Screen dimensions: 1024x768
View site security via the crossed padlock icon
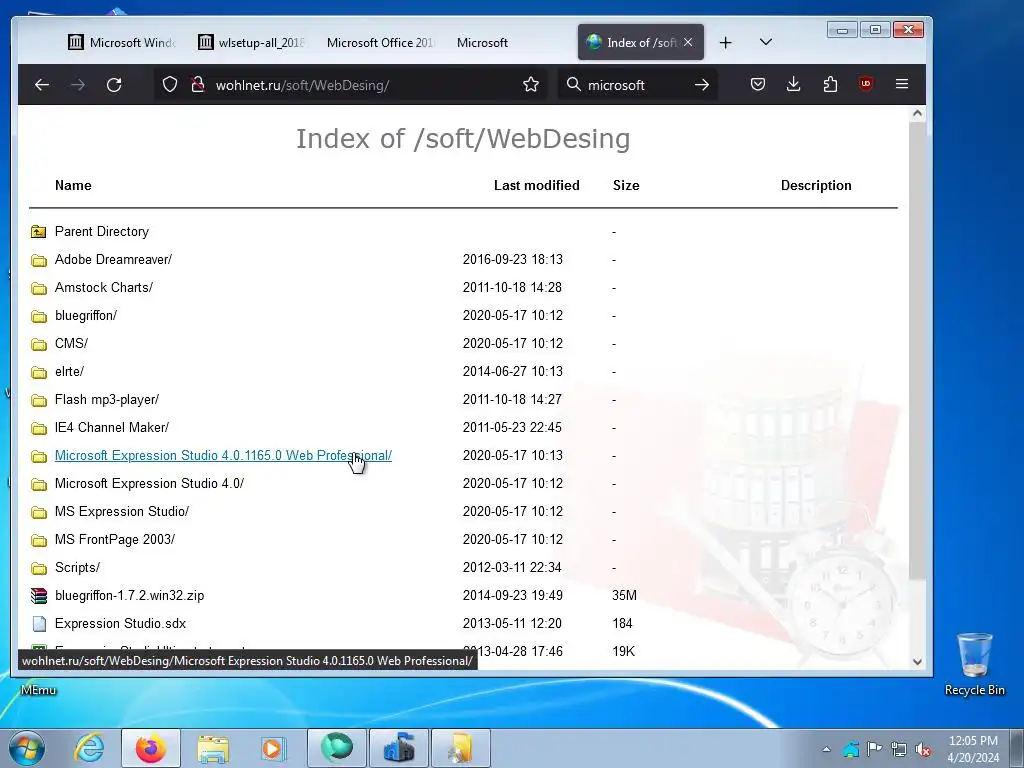click(198, 85)
